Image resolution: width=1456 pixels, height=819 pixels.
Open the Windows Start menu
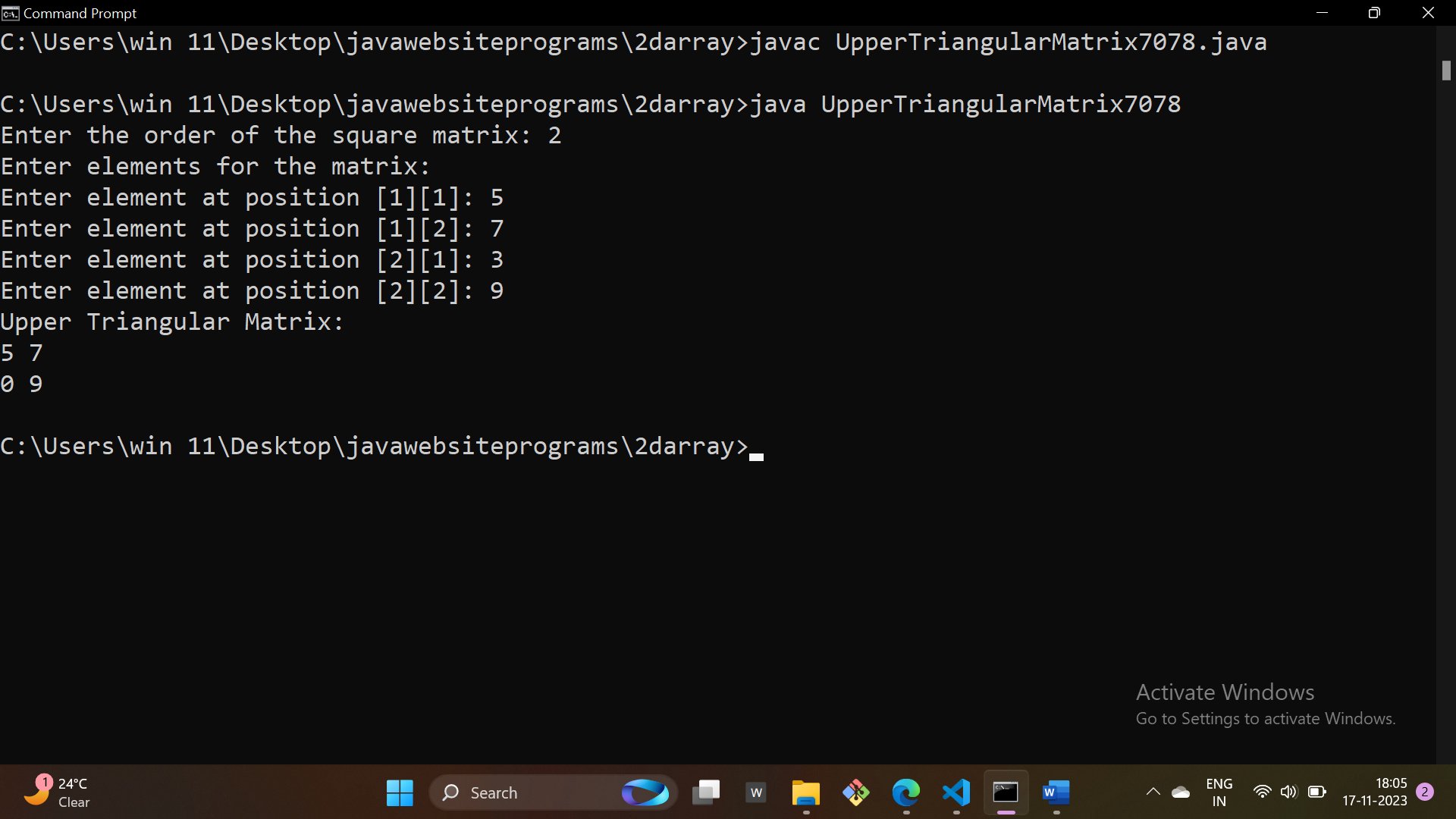(x=400, y=792)
